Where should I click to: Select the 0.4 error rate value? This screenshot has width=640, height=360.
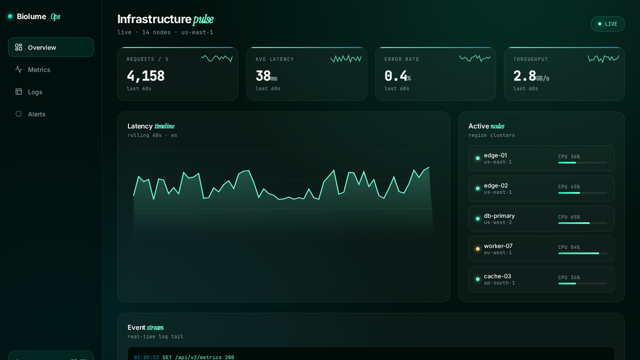point(398,76)
